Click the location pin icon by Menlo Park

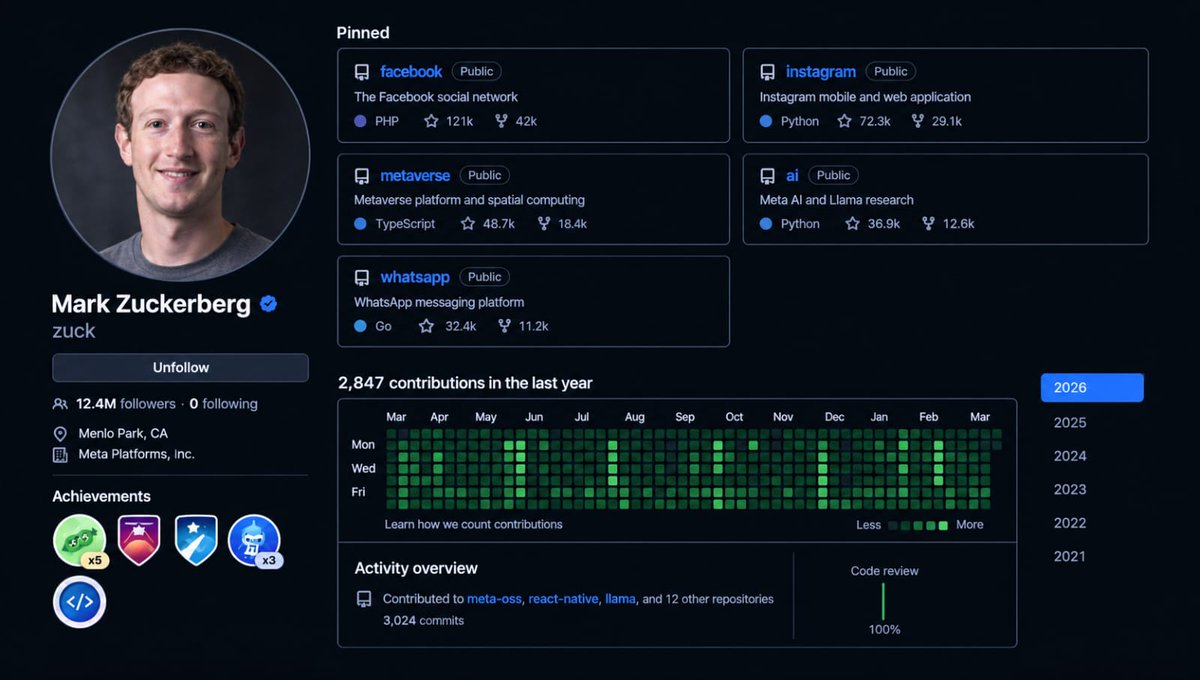click(60, 434)
